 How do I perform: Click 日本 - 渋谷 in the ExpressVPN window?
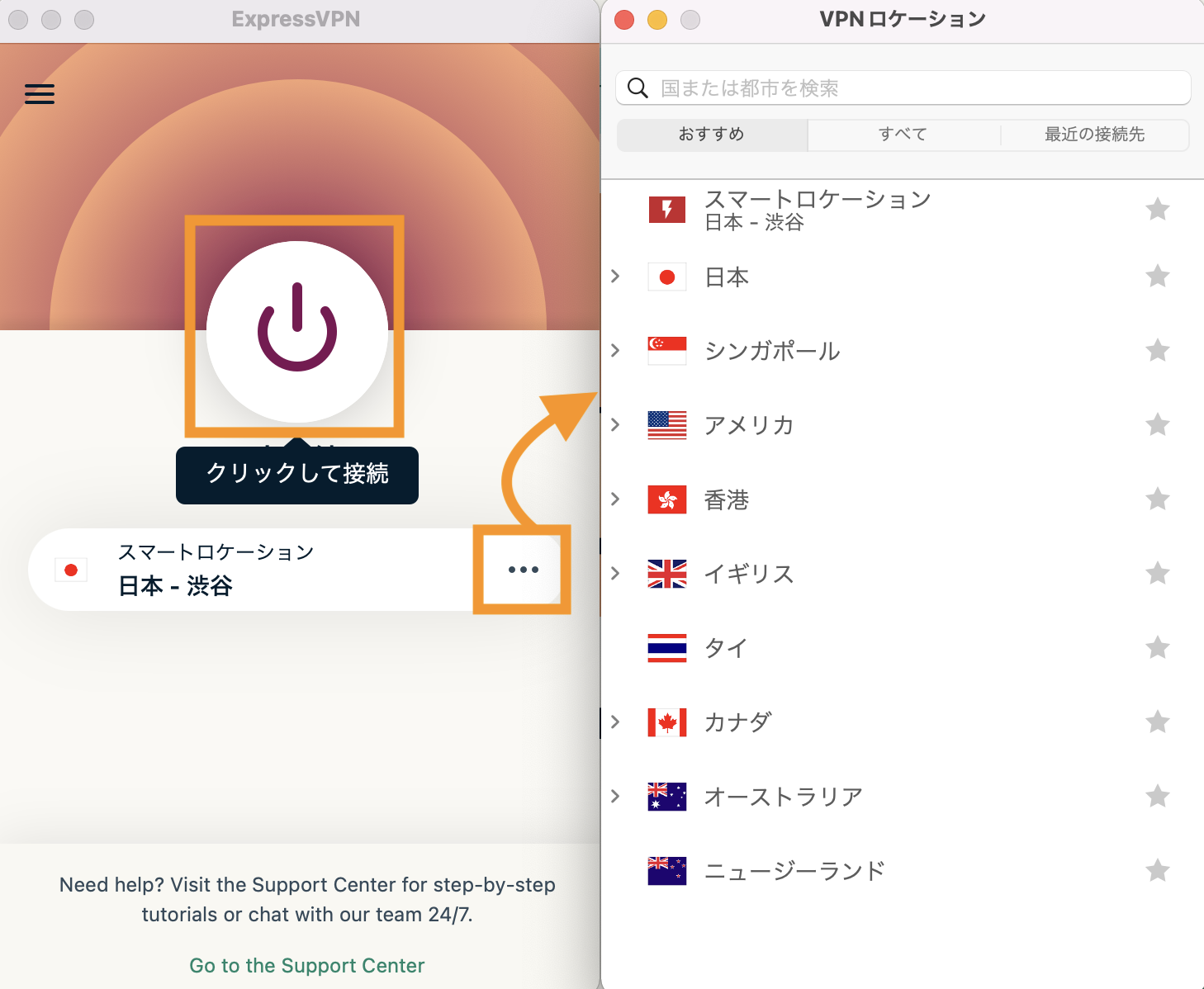[x=175, y=586]
